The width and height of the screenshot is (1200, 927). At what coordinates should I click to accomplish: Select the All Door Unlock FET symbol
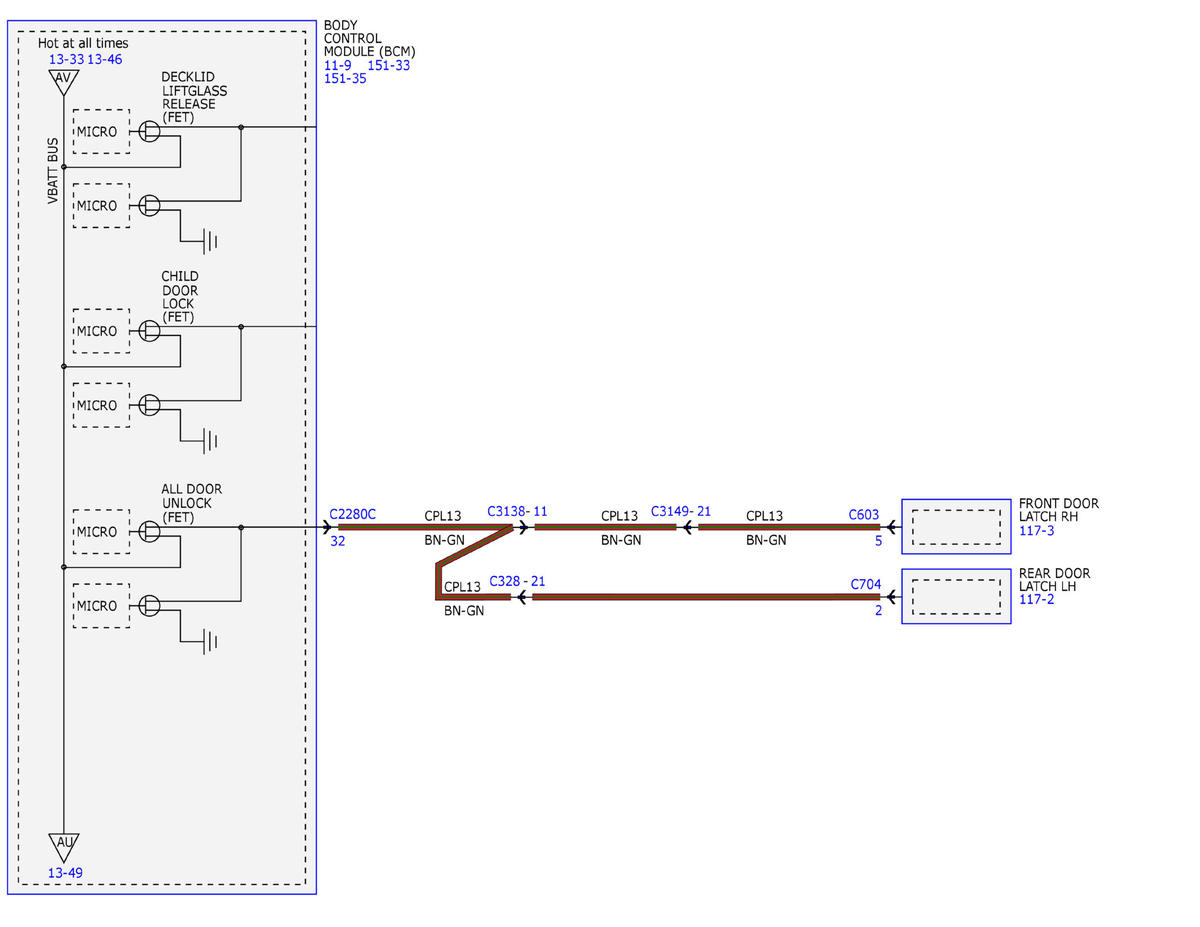coord(150,531)
